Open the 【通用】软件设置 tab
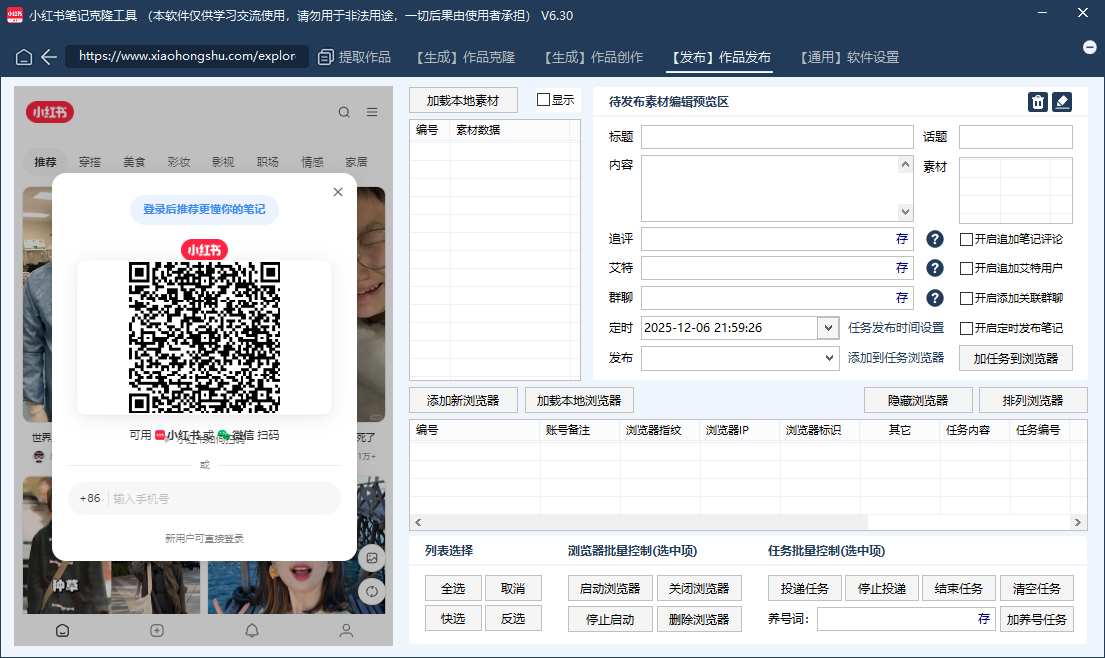 849,57
